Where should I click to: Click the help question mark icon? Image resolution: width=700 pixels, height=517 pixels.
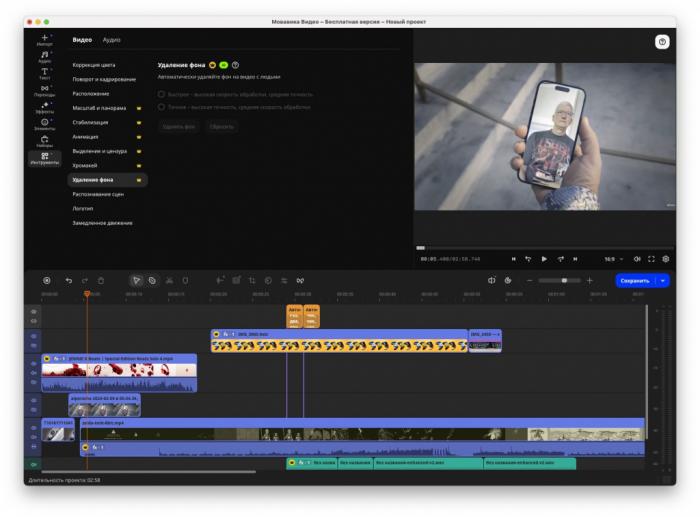pos(662,42)
